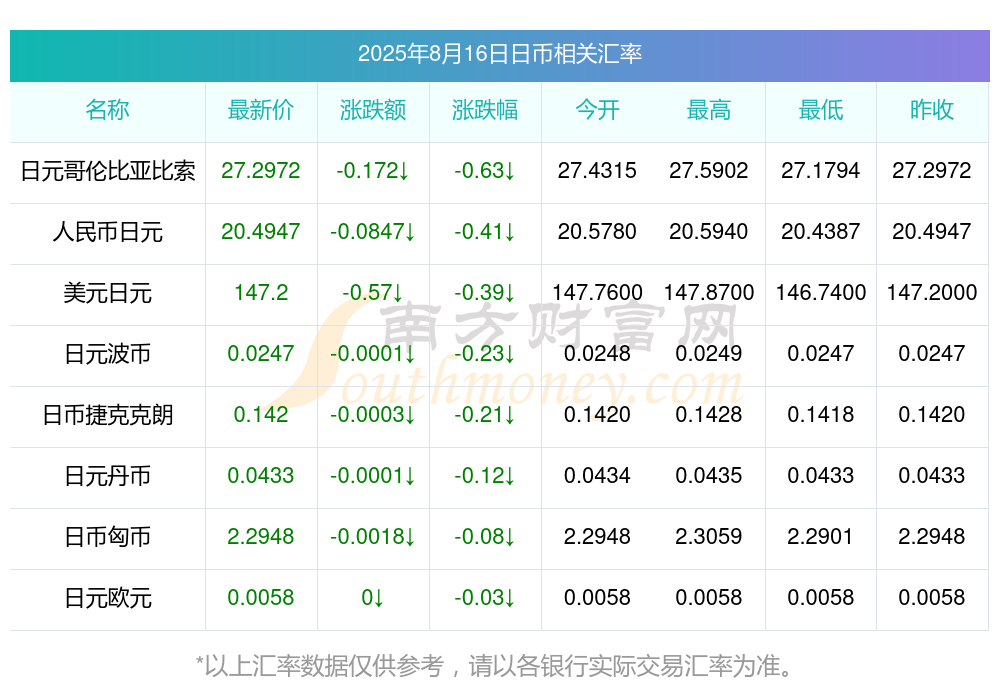Click the 今开 column header

pos(597,110)
